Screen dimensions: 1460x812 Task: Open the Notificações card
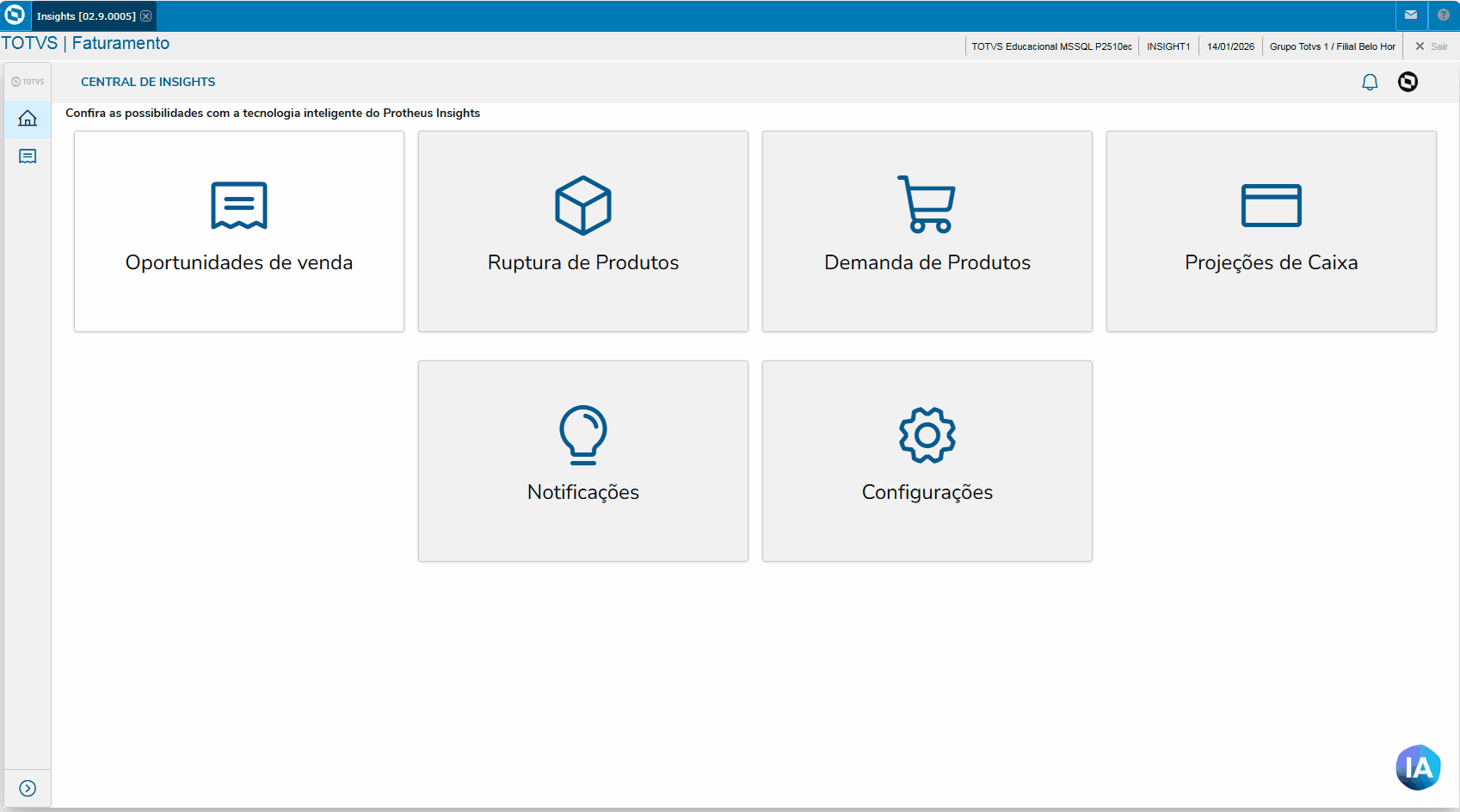click(583, 461)
